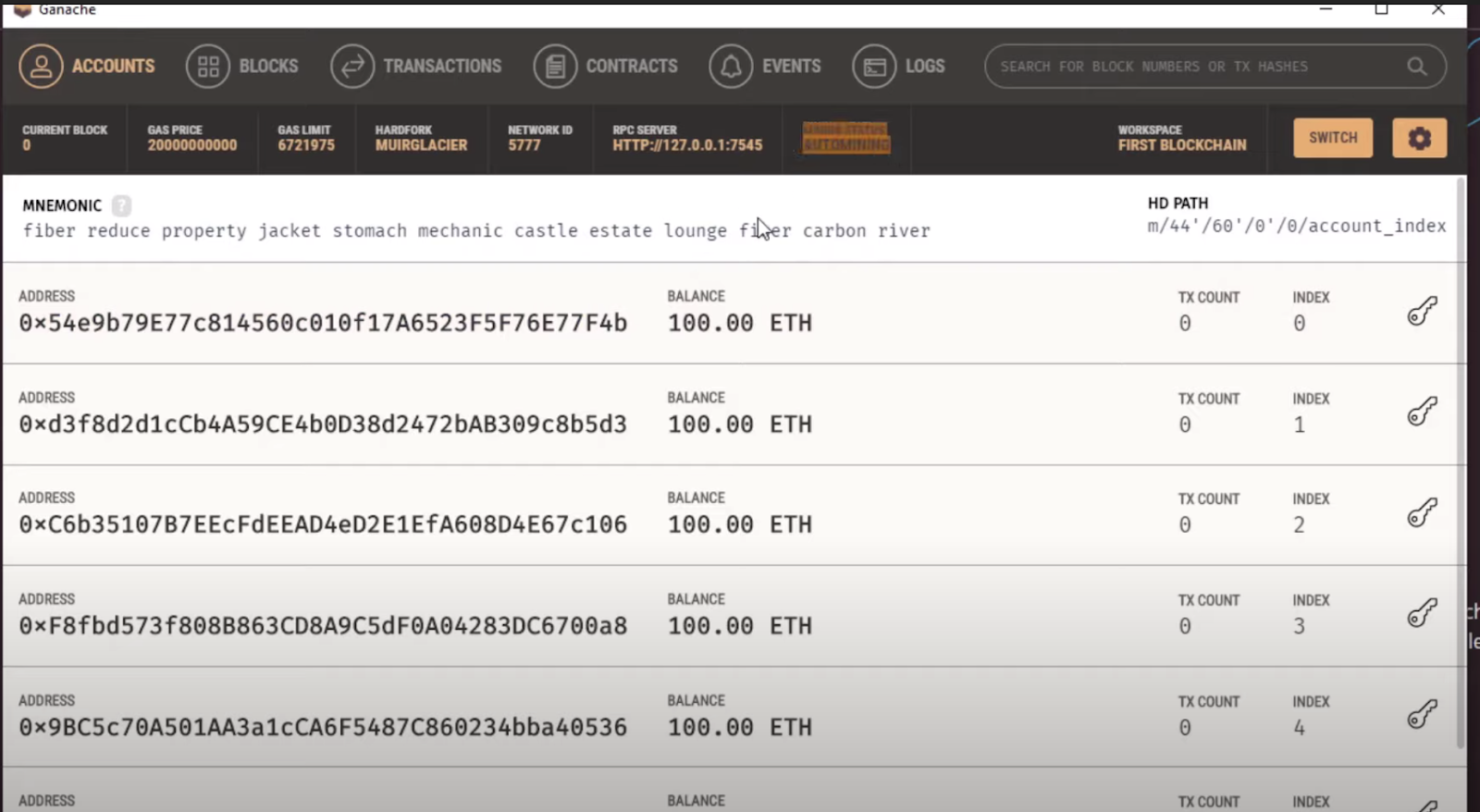
Task: Click the hardfork MUIRGLACIER value
Action: [x=421, y=145]
